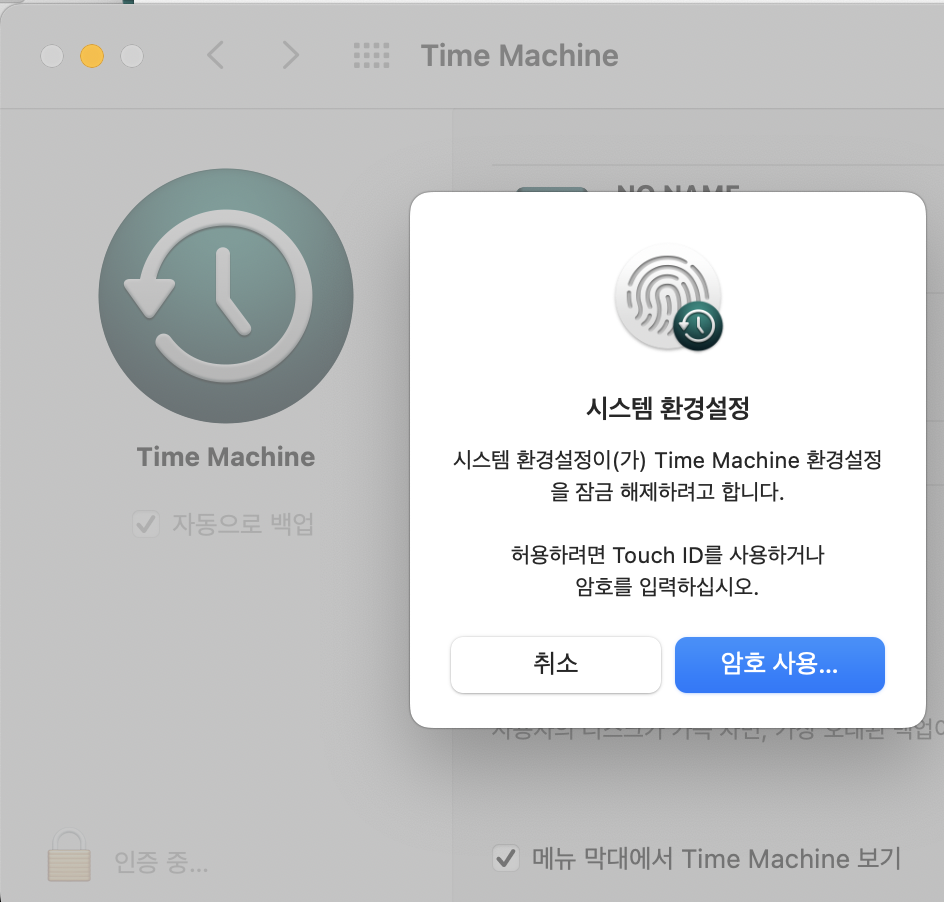Viewport: 944px width, 902px height.
Task: Click the small Time Machine badge on fingerprint
Action: point(698,326)
